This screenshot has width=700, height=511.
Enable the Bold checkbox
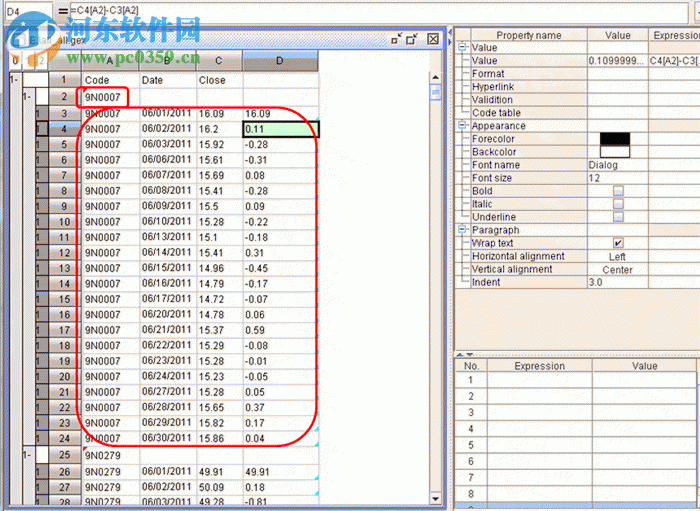(x=617, y=191)
